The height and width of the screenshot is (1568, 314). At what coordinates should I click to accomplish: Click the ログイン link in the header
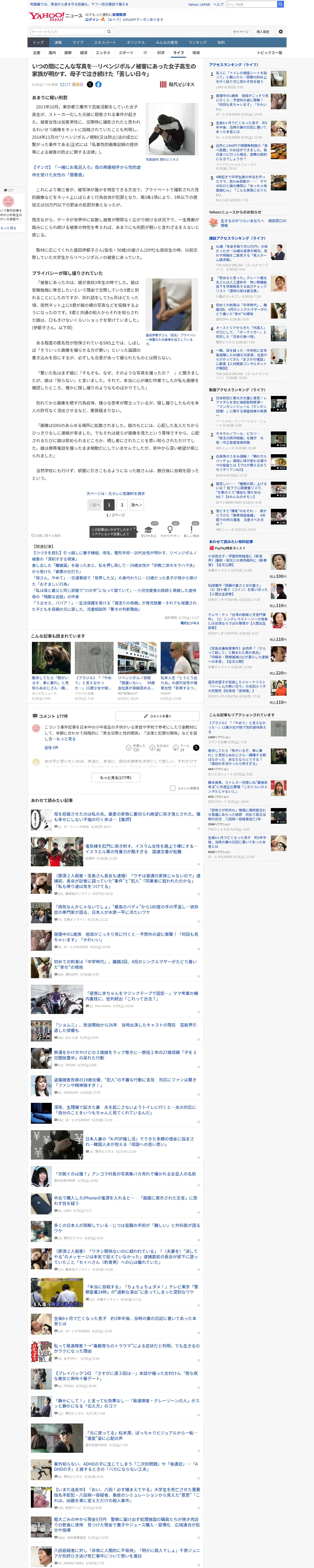tap(92, 20)
